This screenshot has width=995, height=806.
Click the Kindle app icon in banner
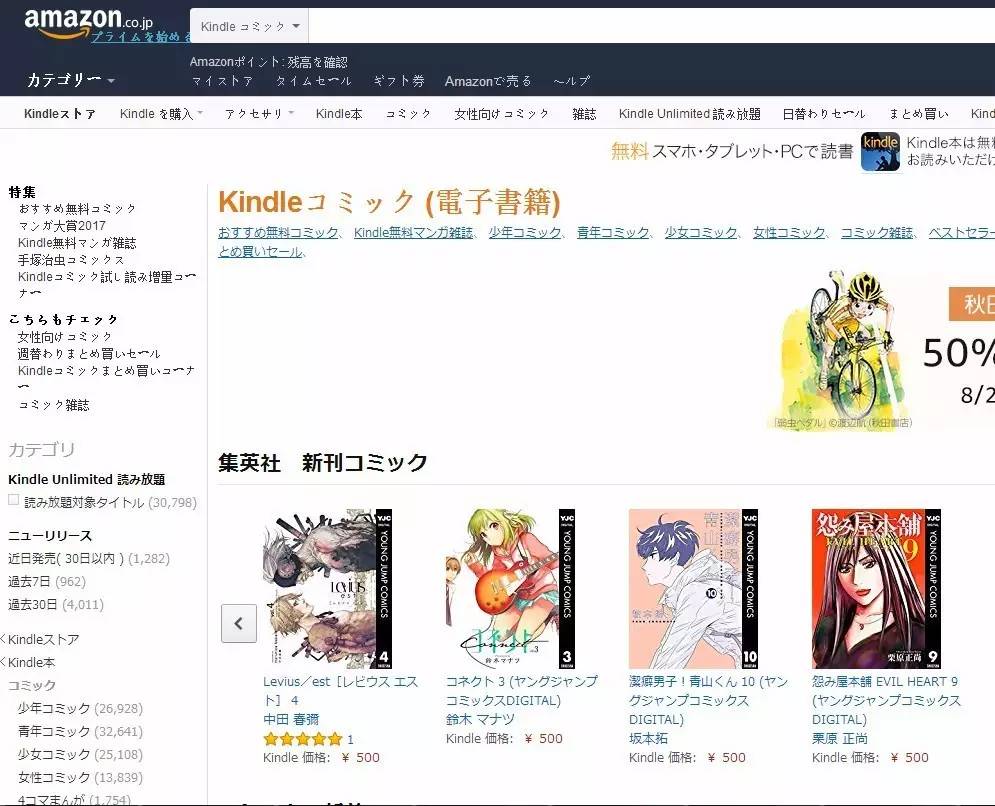tap(880, 152)
